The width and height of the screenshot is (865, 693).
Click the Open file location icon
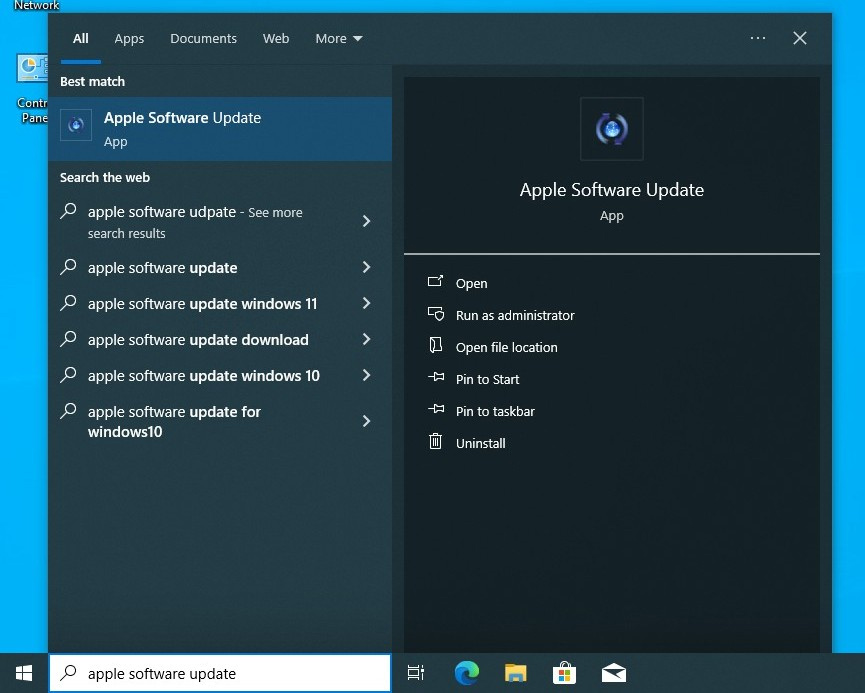click(x=436, y=345)
